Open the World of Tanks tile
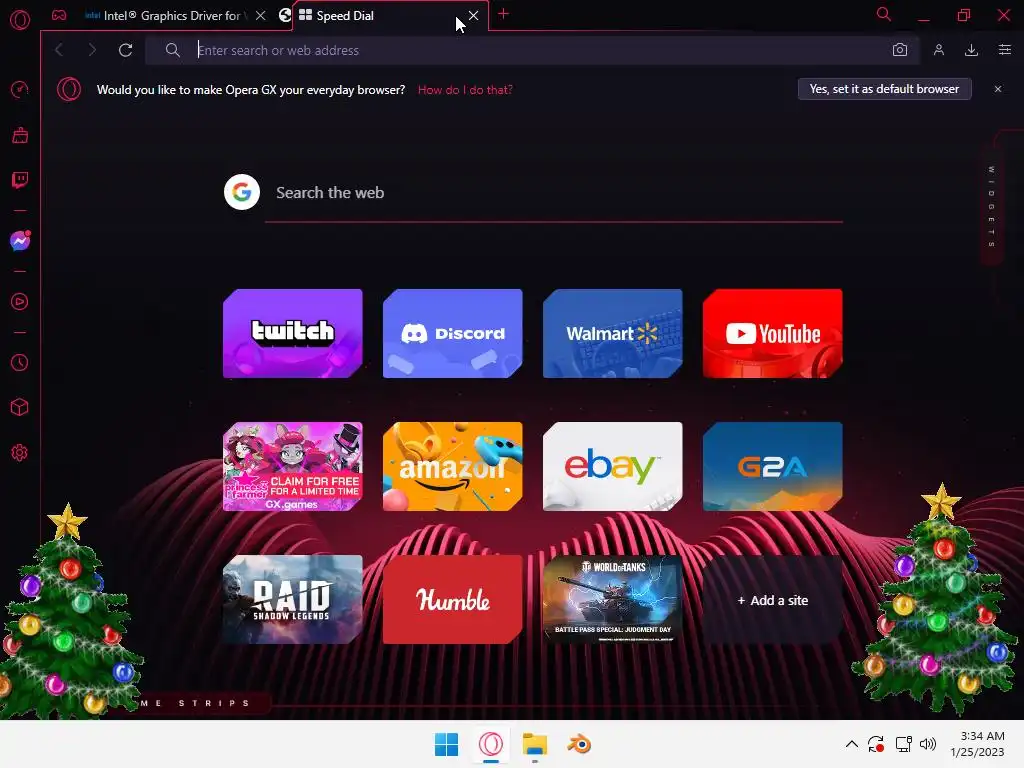 [x=613, y=600]
